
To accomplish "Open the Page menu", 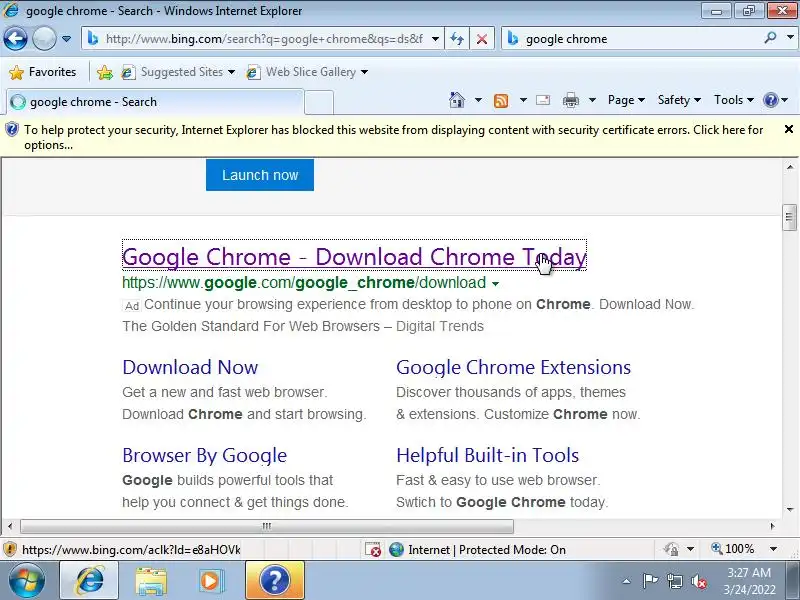I will tap(626, 100).
